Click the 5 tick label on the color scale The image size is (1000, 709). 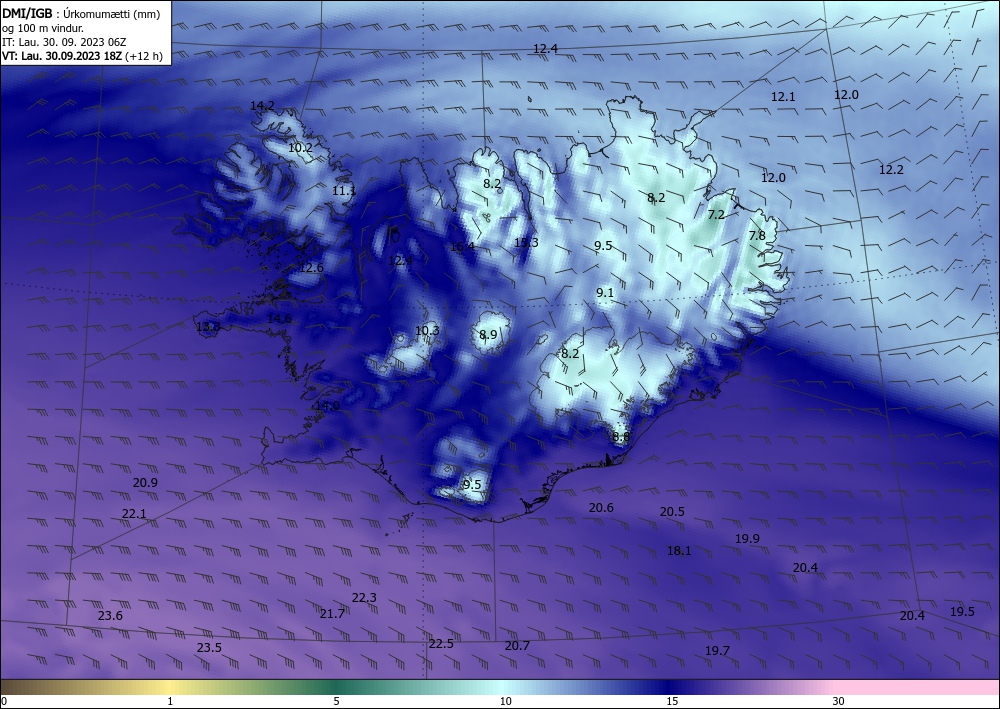point(336,701)
